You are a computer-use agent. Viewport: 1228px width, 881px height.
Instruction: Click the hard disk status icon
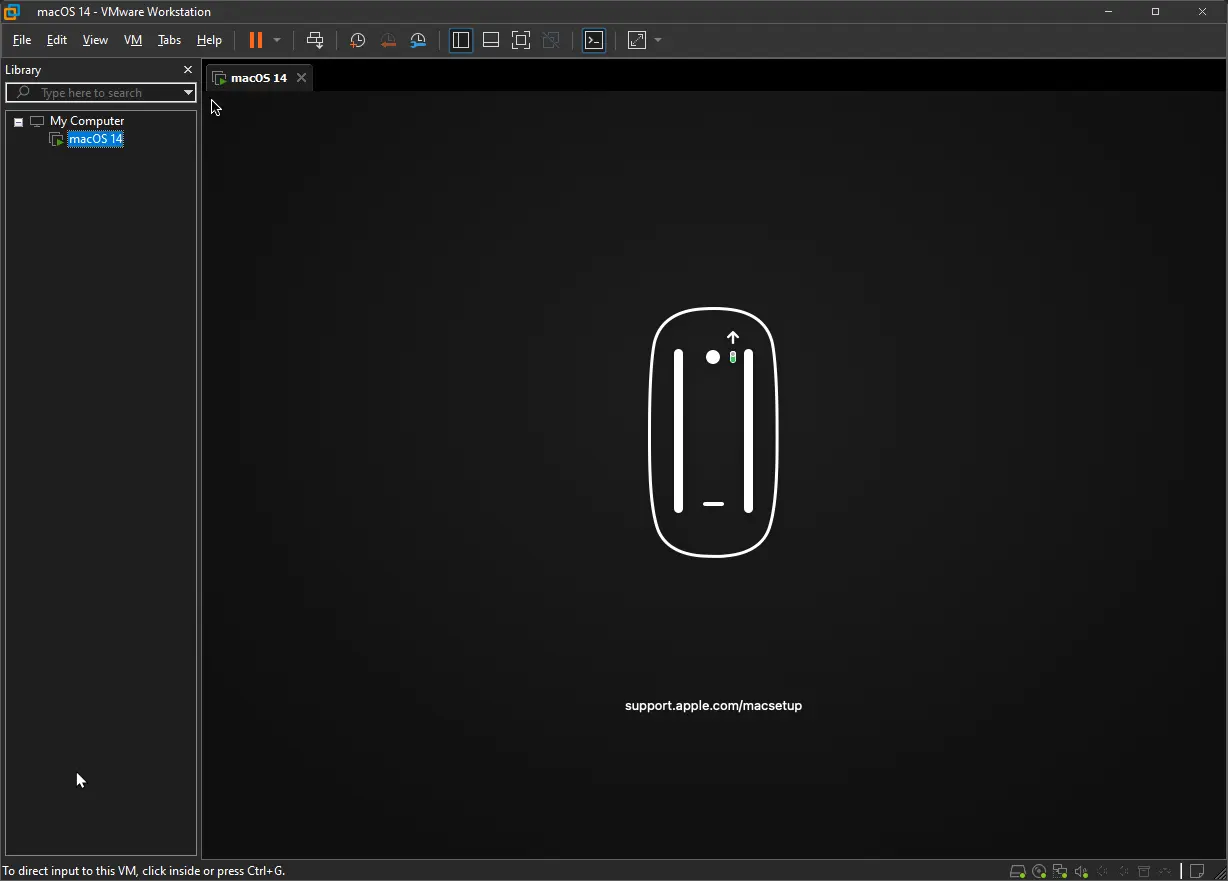1018,871
